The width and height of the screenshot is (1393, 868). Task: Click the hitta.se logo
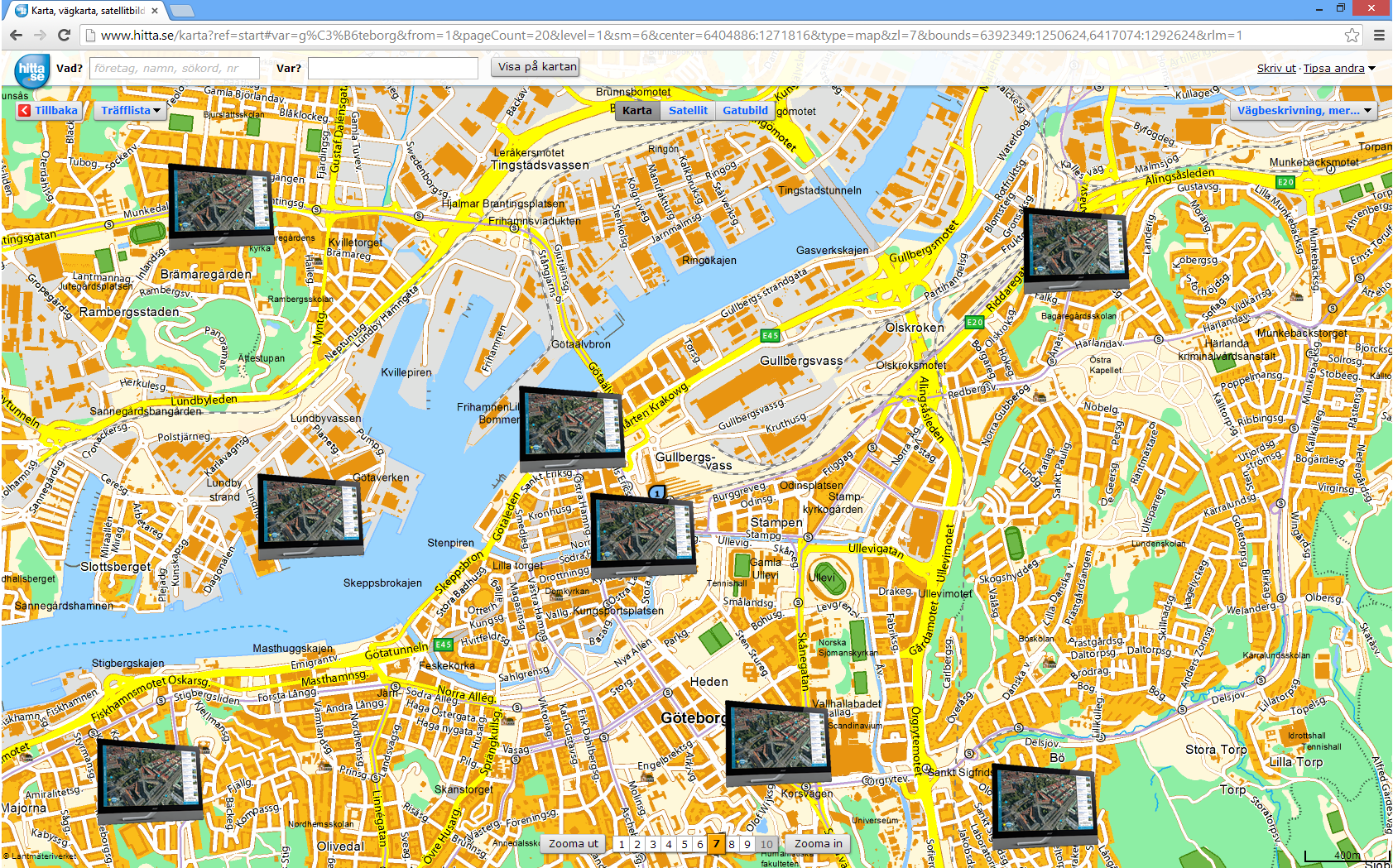(31, 71)
